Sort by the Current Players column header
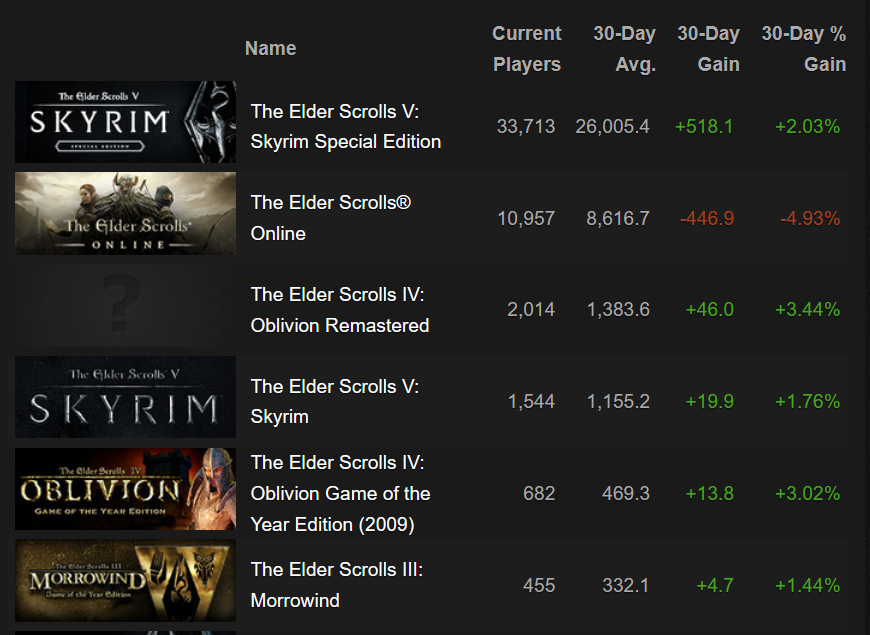Screen dimensions: 870x635 click(x=527, y=49)
